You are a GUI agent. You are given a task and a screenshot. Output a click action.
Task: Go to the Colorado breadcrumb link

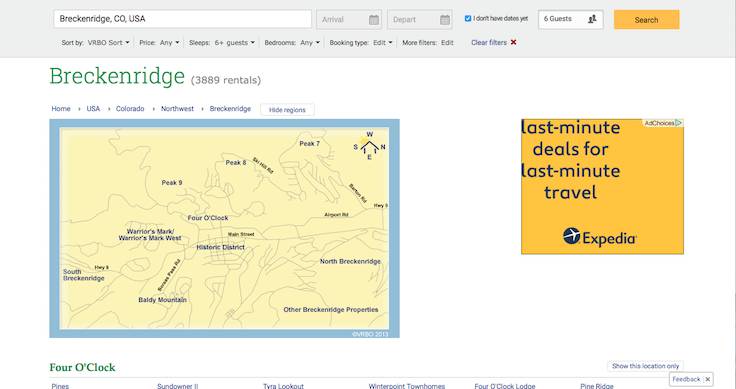click(x=130, y=108)
